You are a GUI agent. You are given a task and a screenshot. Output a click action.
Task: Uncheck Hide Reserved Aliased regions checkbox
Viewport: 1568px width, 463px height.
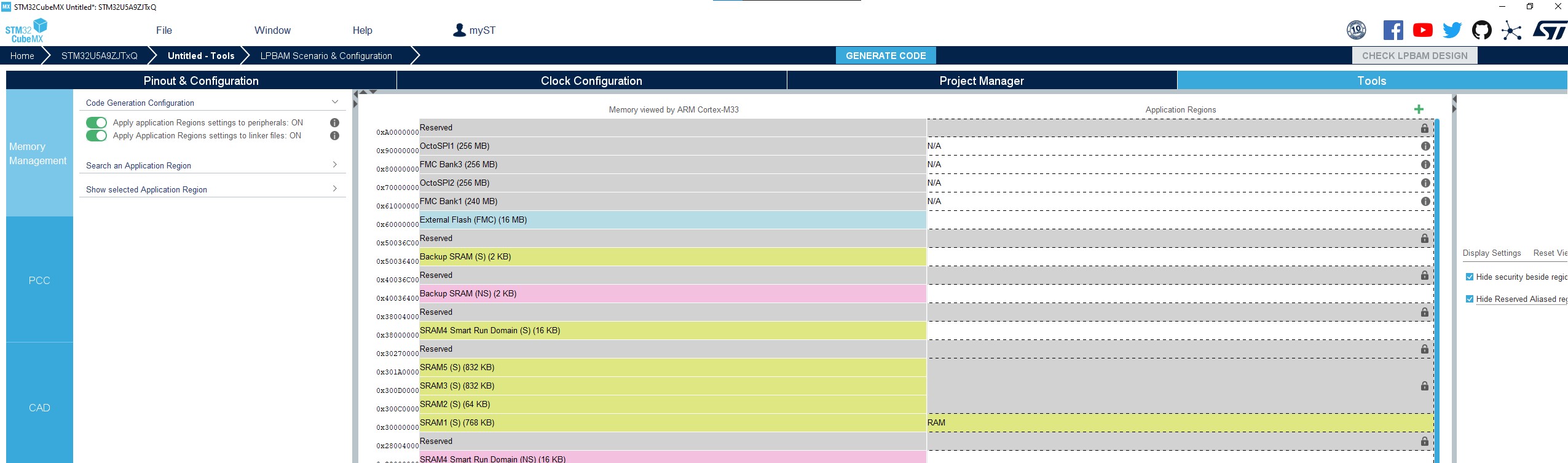pos(1469,299)
